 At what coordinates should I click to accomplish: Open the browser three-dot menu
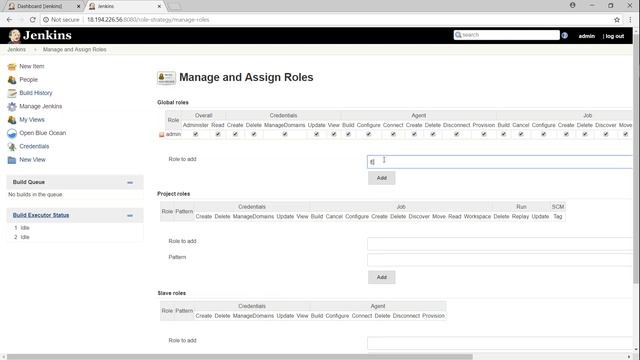(x=630, y=20)
